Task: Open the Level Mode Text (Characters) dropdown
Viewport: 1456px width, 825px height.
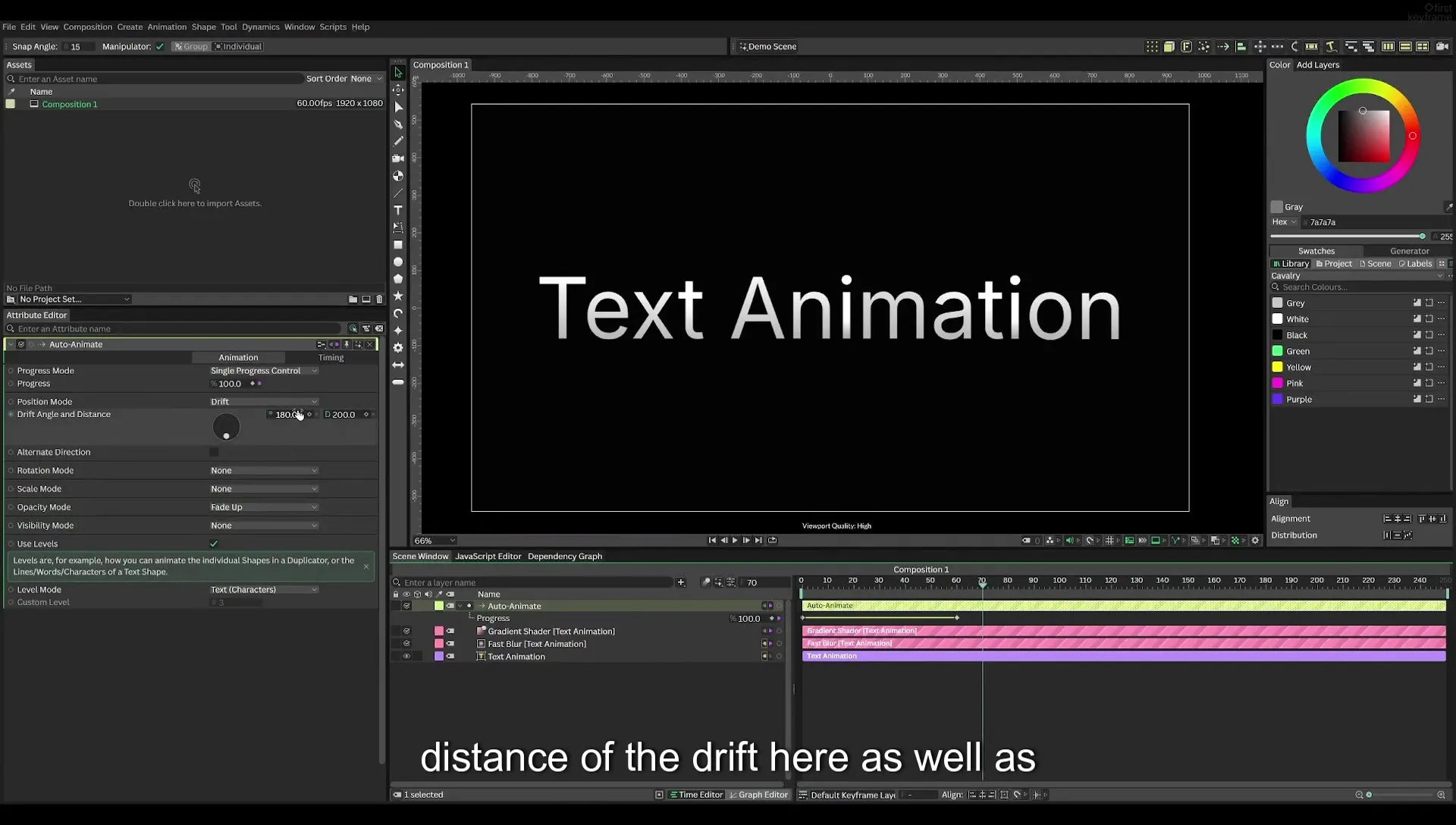Action: (x=264, y=590)
